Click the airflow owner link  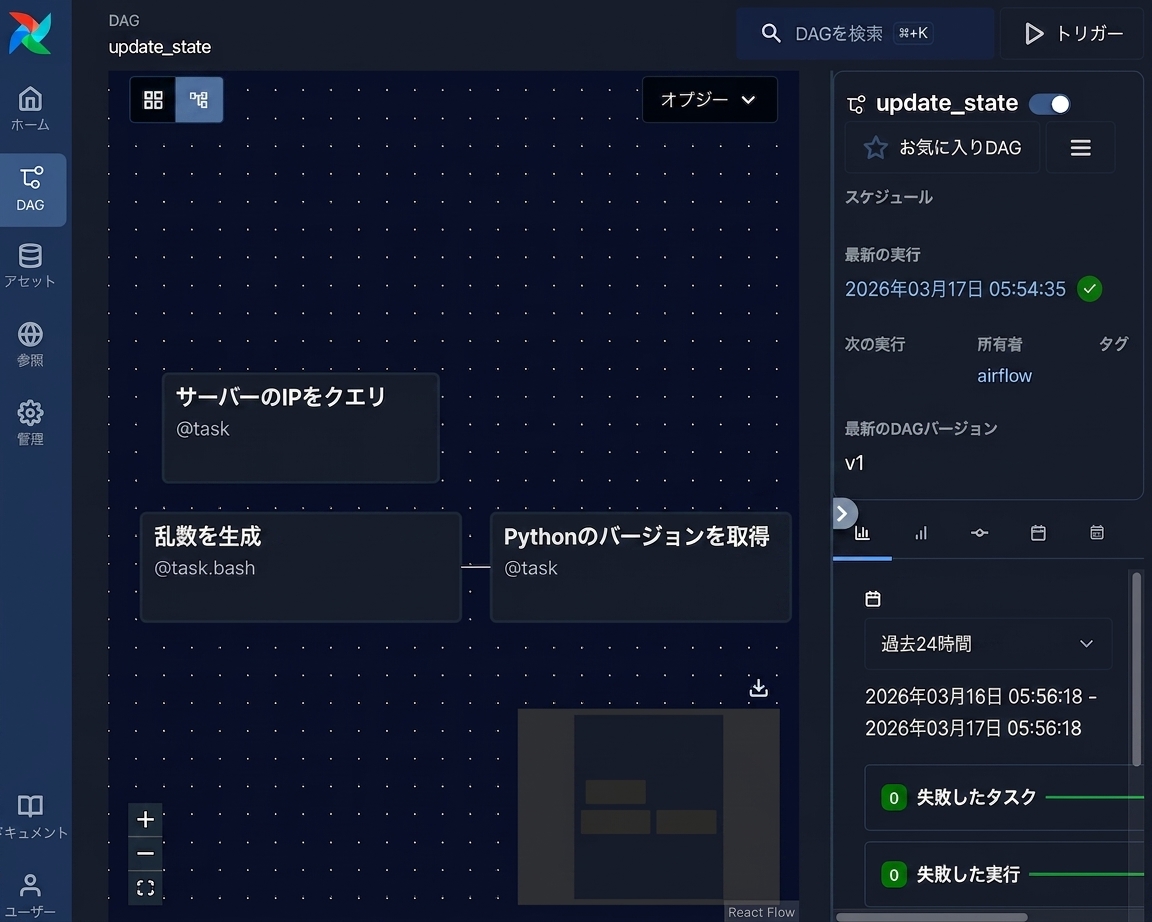[x=1004, y=375]
